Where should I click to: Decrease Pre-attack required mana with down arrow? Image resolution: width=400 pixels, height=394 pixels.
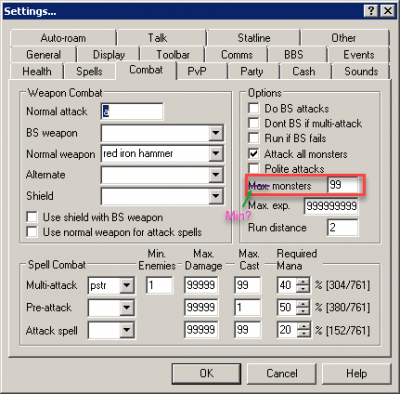(303, 311)
